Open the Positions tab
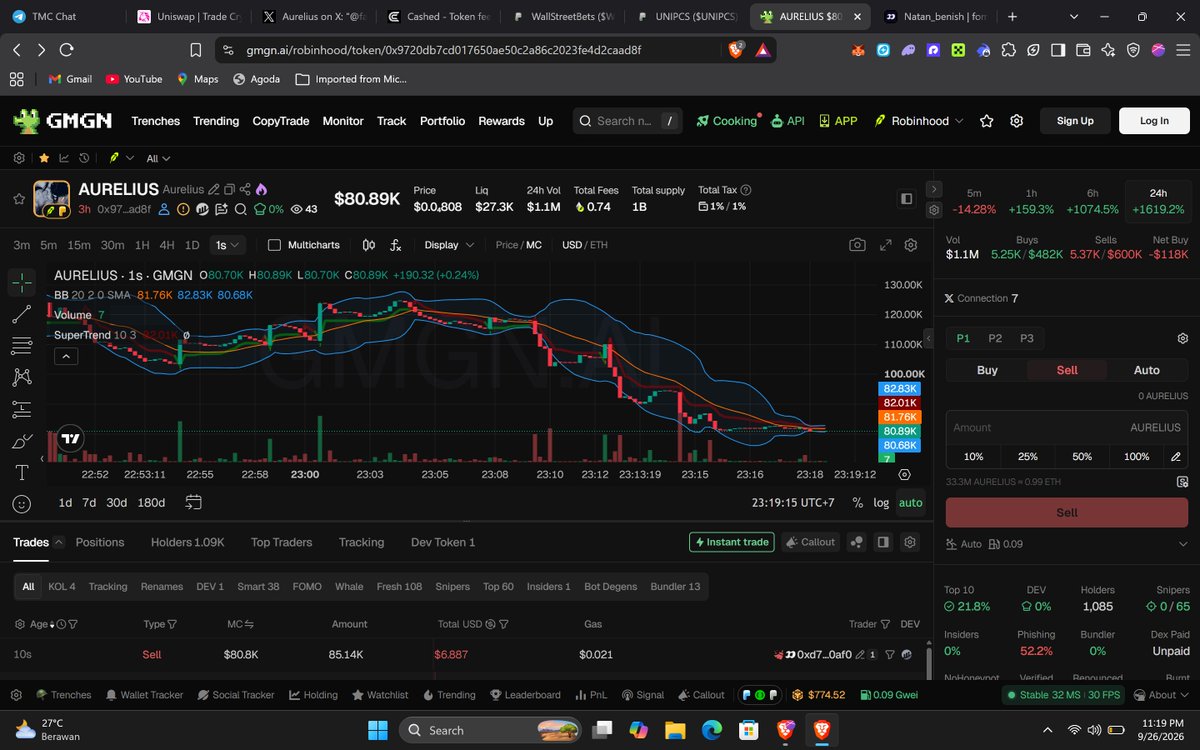Screen dimensions: 1200x750 point(100,542)
